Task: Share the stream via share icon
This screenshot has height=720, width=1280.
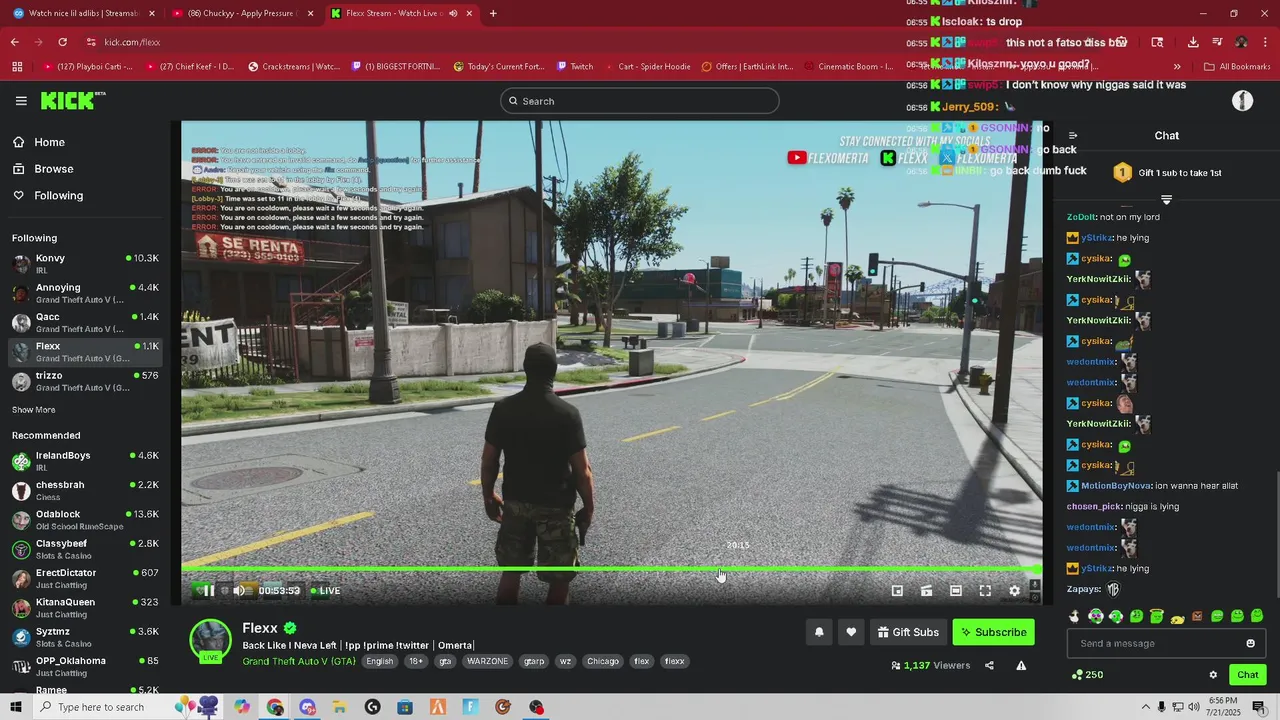Action: click(x=989, y=665)
